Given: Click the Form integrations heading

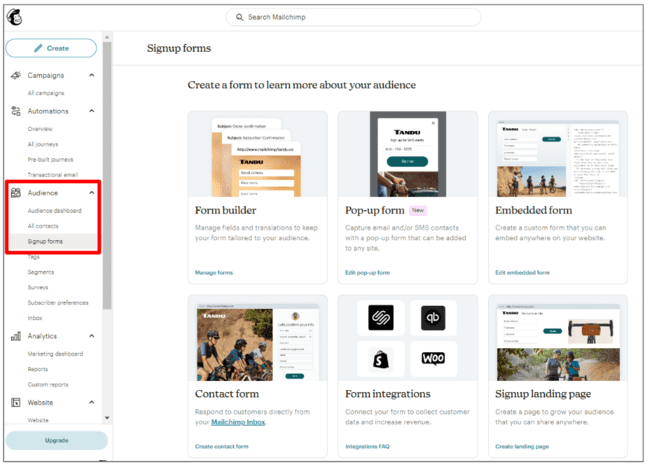Looking at the screenshot, I should pos(388,394).
